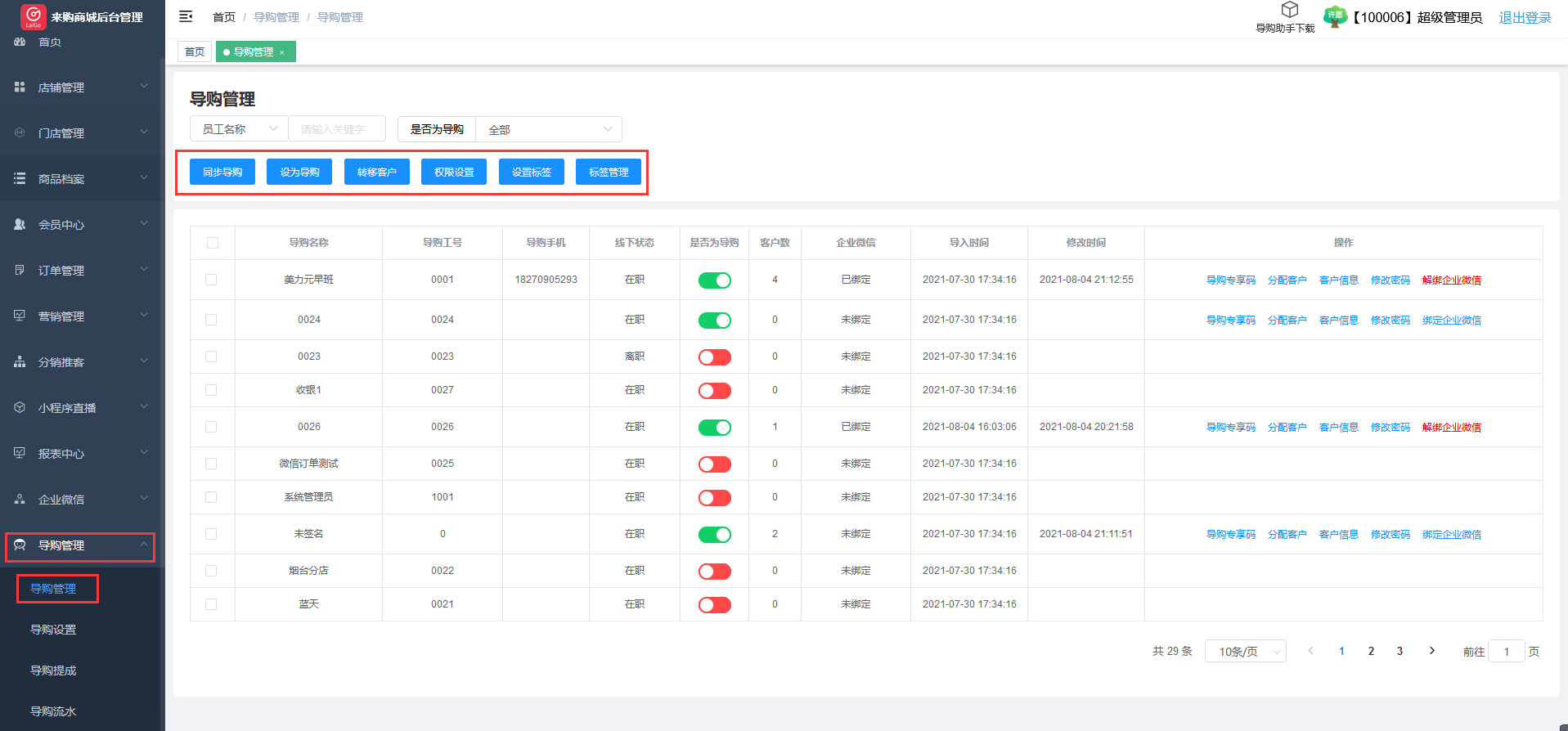Click the 商品档案 list icon in sidebar
Image resolution: width=1568 pixels, height=731 pixels.
pyautogui.click(x=20, y=178)
